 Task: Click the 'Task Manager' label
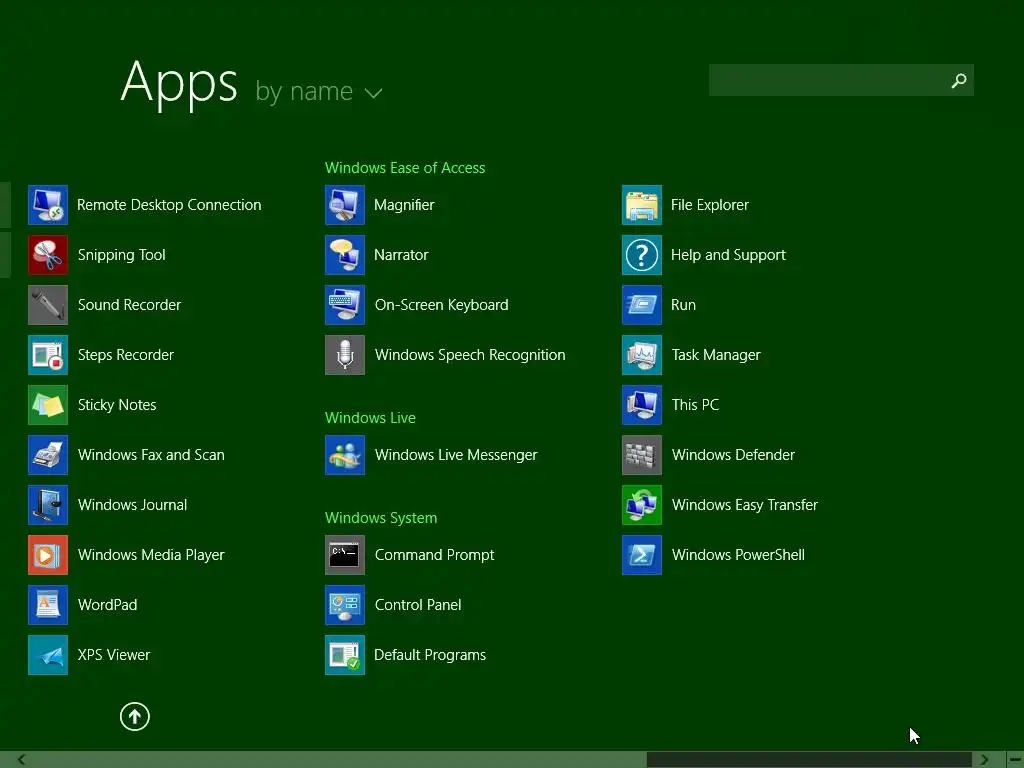(716, 355)
